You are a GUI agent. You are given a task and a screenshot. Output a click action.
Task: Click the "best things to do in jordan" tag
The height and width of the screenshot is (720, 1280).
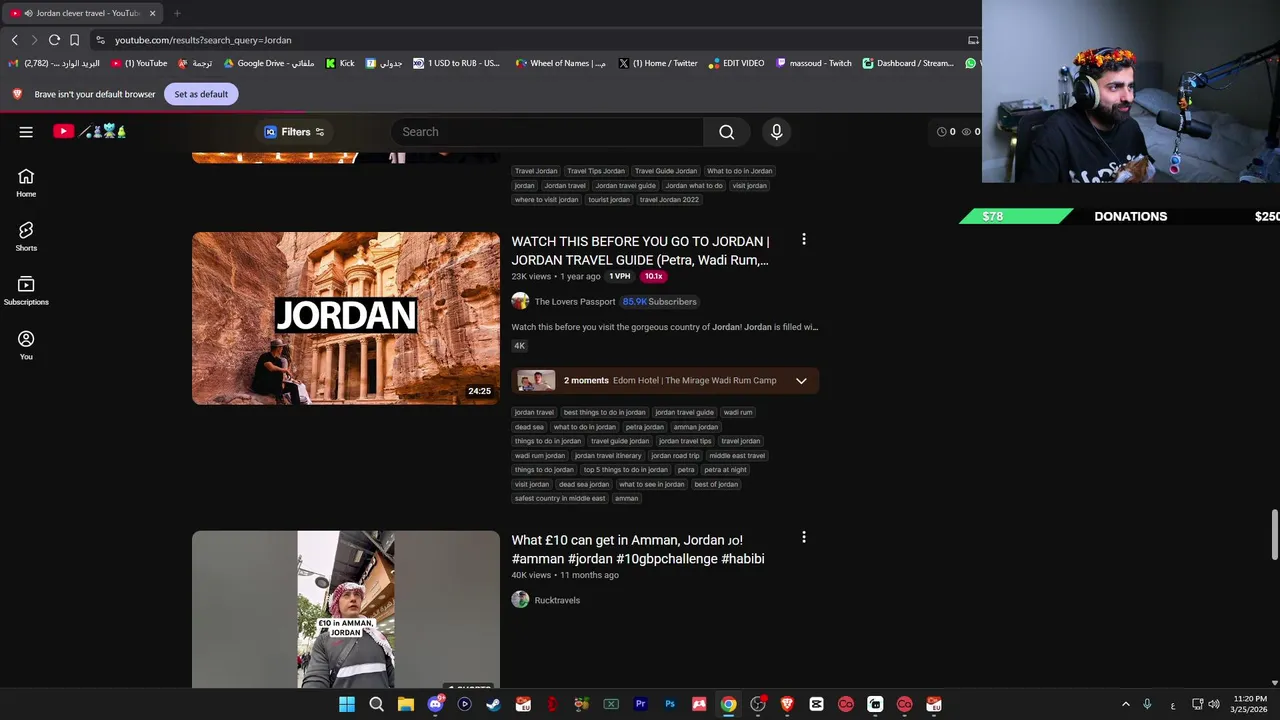[604, 412]
